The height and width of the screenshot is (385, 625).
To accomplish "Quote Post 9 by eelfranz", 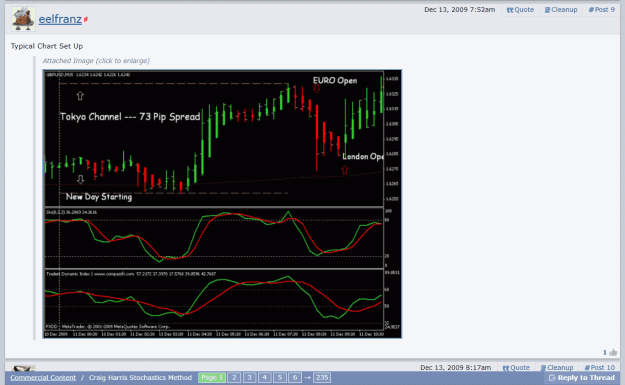I will 520,10.
